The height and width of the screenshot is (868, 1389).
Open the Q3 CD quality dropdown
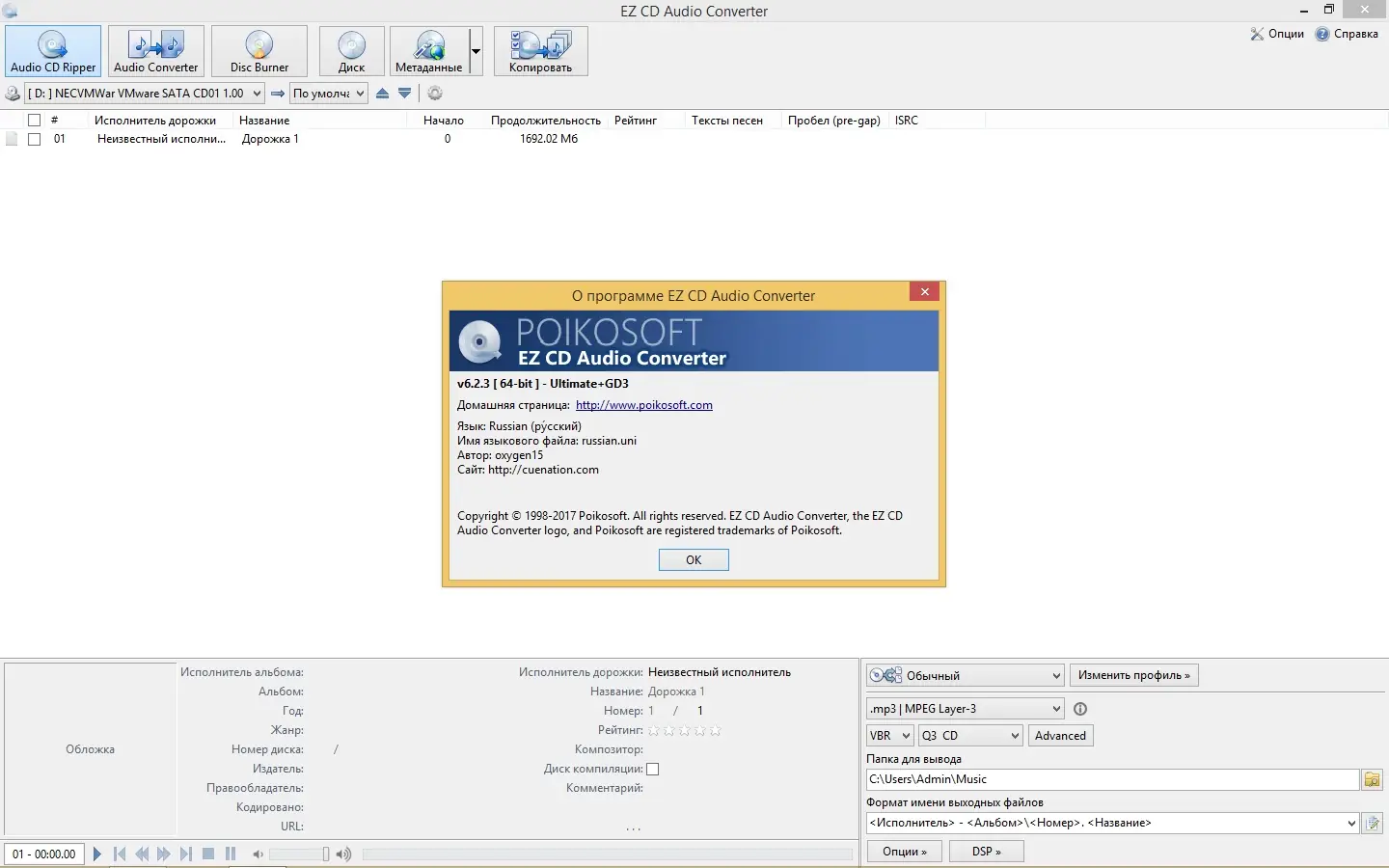pyautogui.click(x=970, y=736)
